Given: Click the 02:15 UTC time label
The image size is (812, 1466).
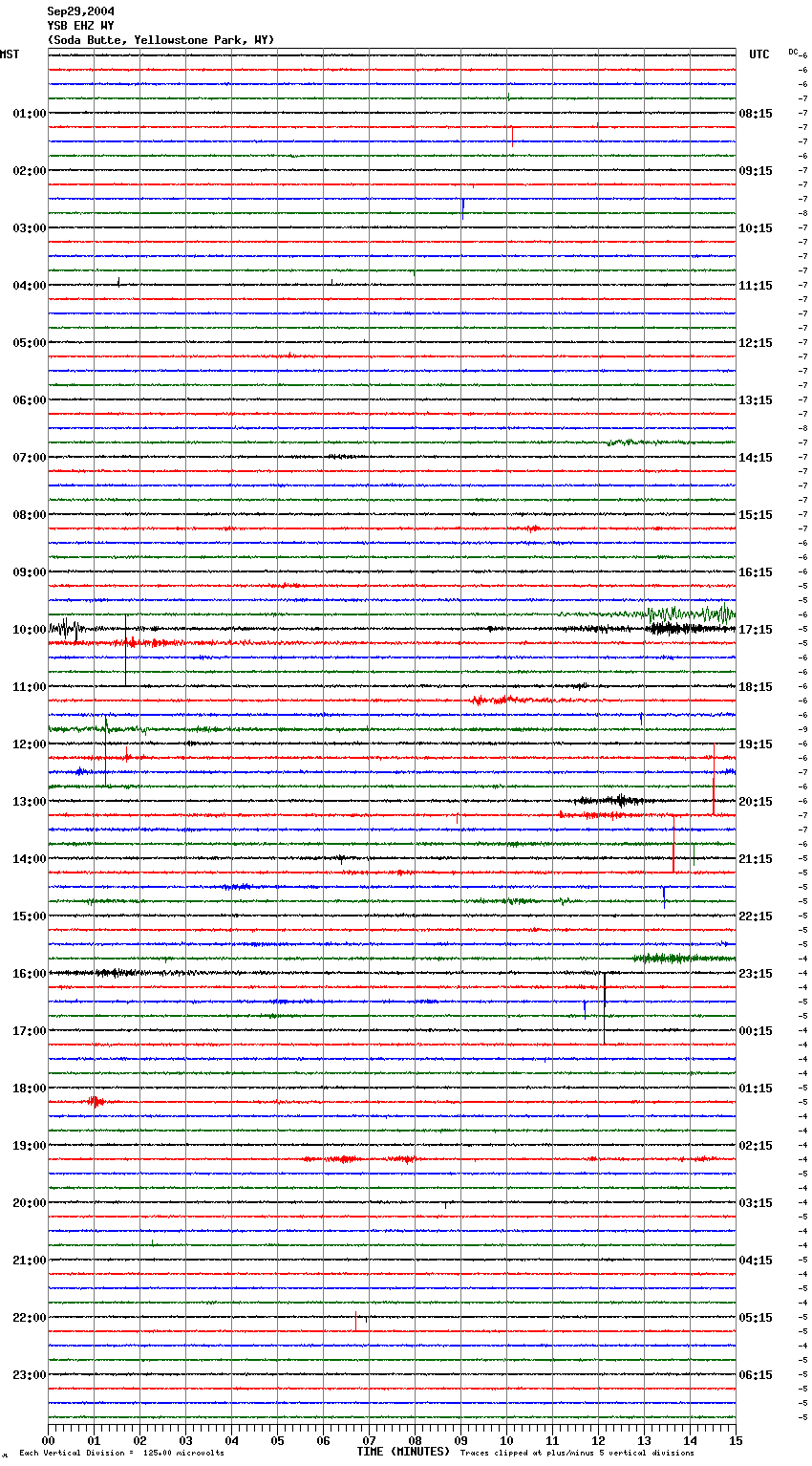Looking at the screenshot, I should 756,1146.
